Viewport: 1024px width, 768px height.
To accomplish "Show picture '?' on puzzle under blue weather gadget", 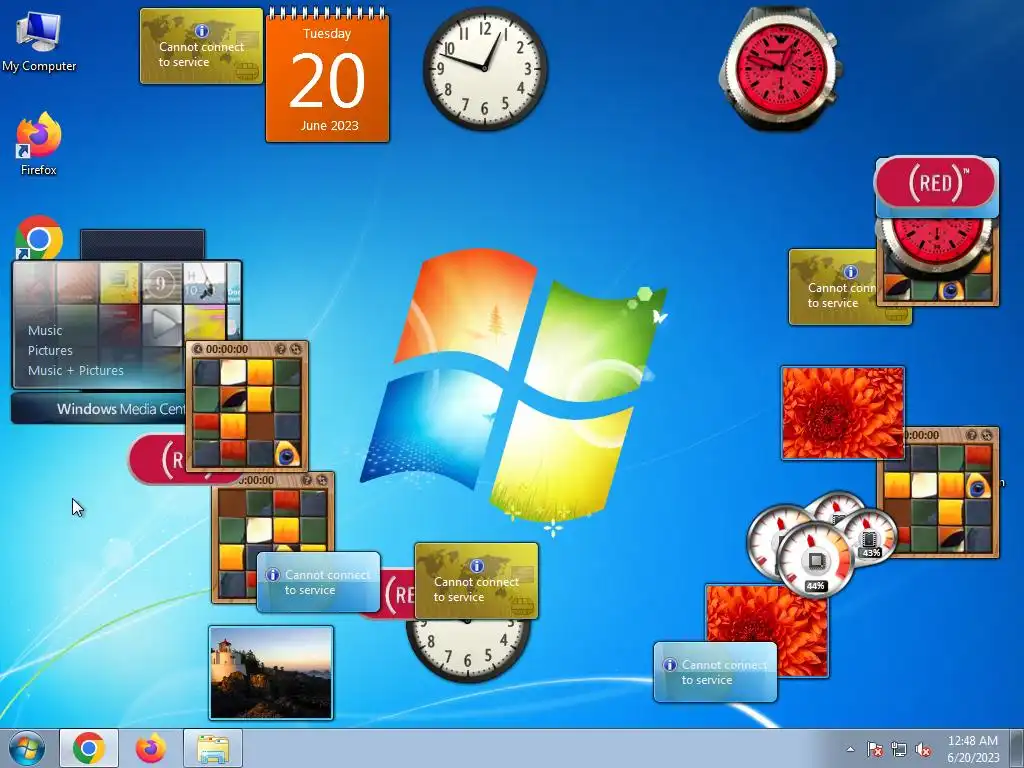I will coord(307,480).
